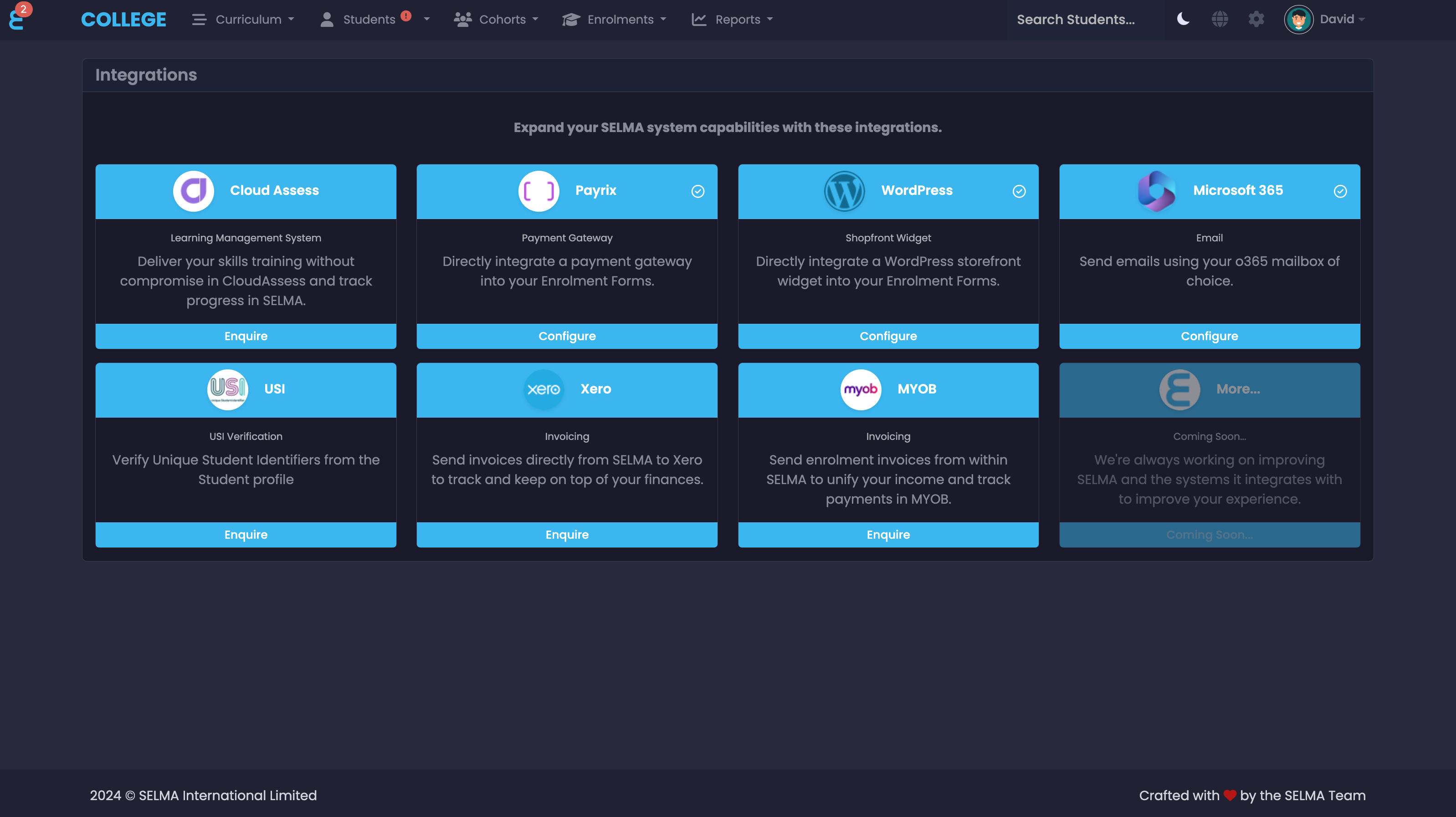Viewport: 1456px width, 817px height.
Task: Open the settings gear icon
Action: 1256,19
